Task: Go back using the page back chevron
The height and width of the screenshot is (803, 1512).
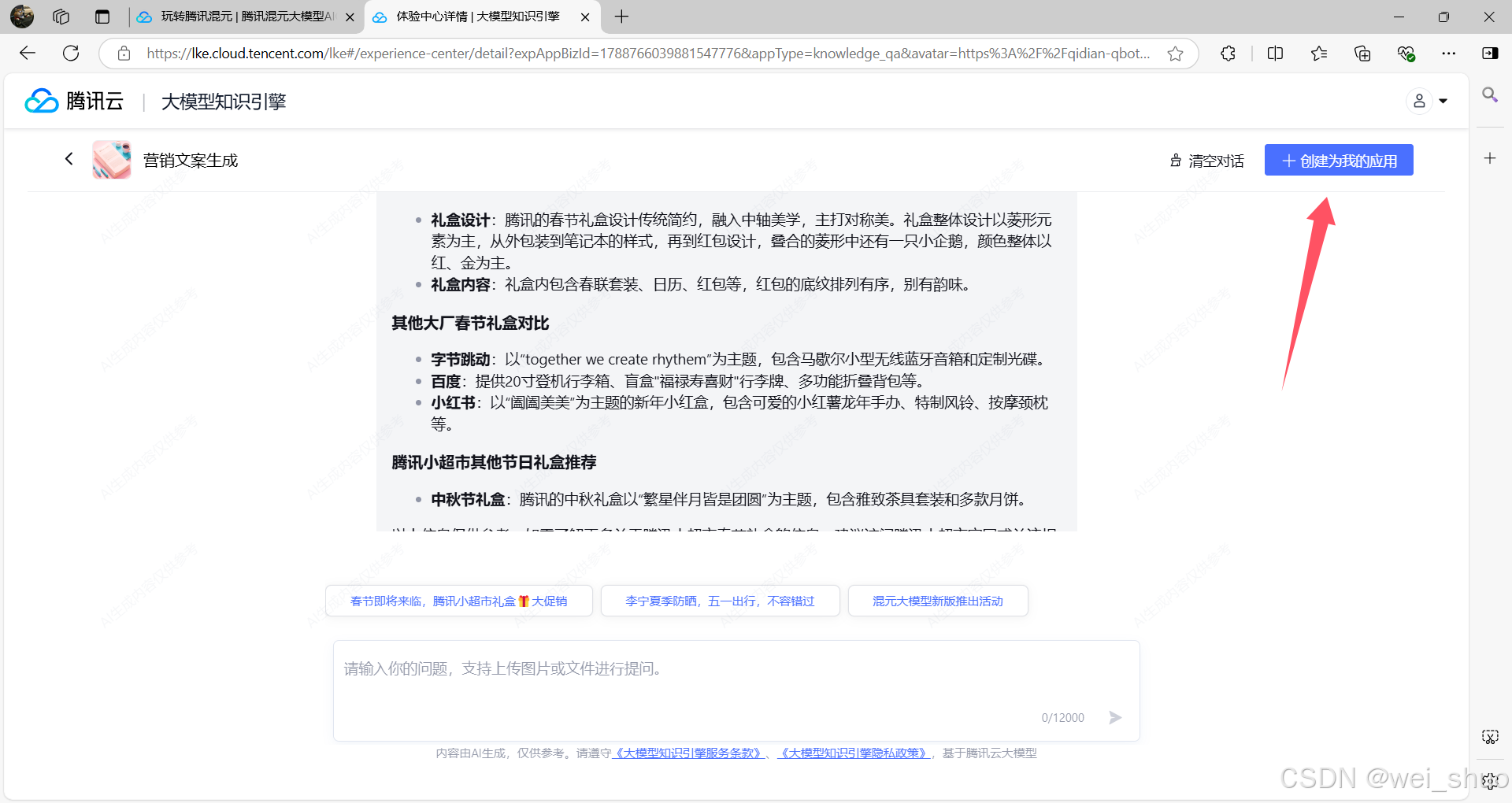Action: (x=69, y=159)
